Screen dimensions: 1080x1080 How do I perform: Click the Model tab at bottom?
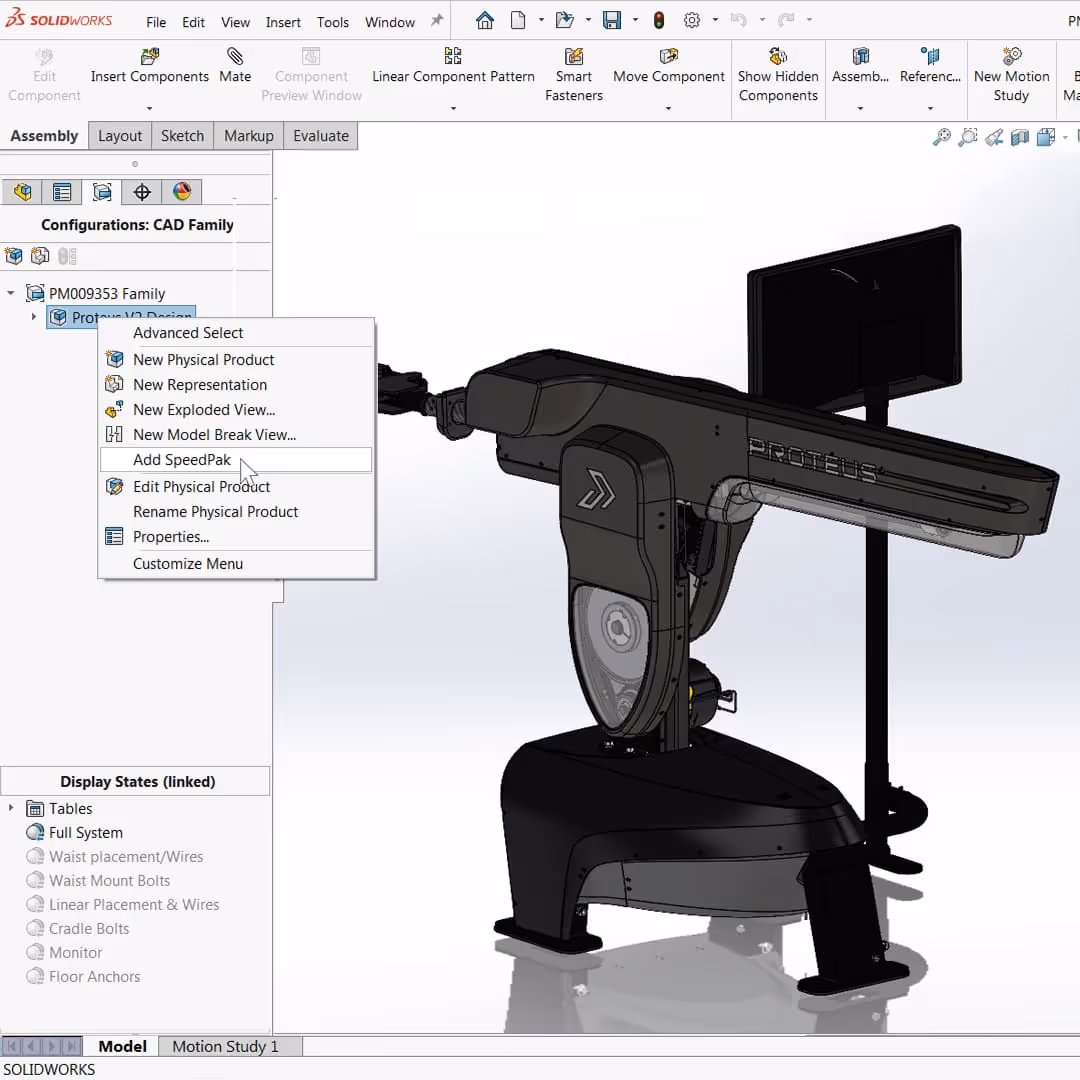122,1046
